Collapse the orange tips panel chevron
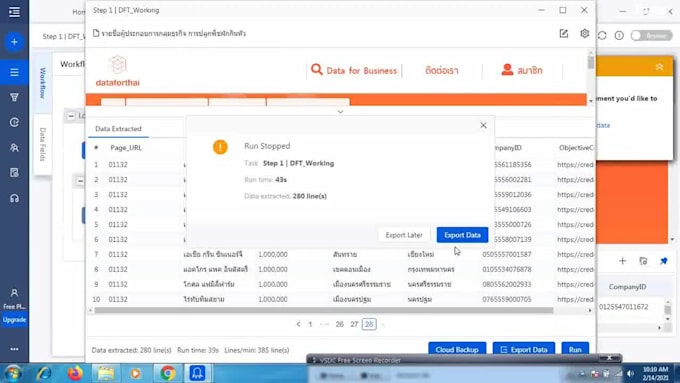This screenshot has height=383, width=680. coord(659,67)
